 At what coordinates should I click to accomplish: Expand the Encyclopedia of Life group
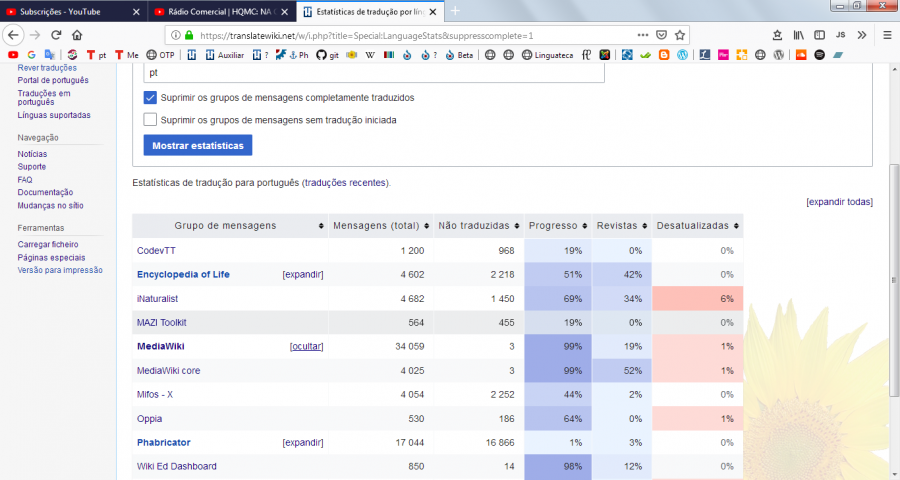pyautogui.click(x=302, y=274)
